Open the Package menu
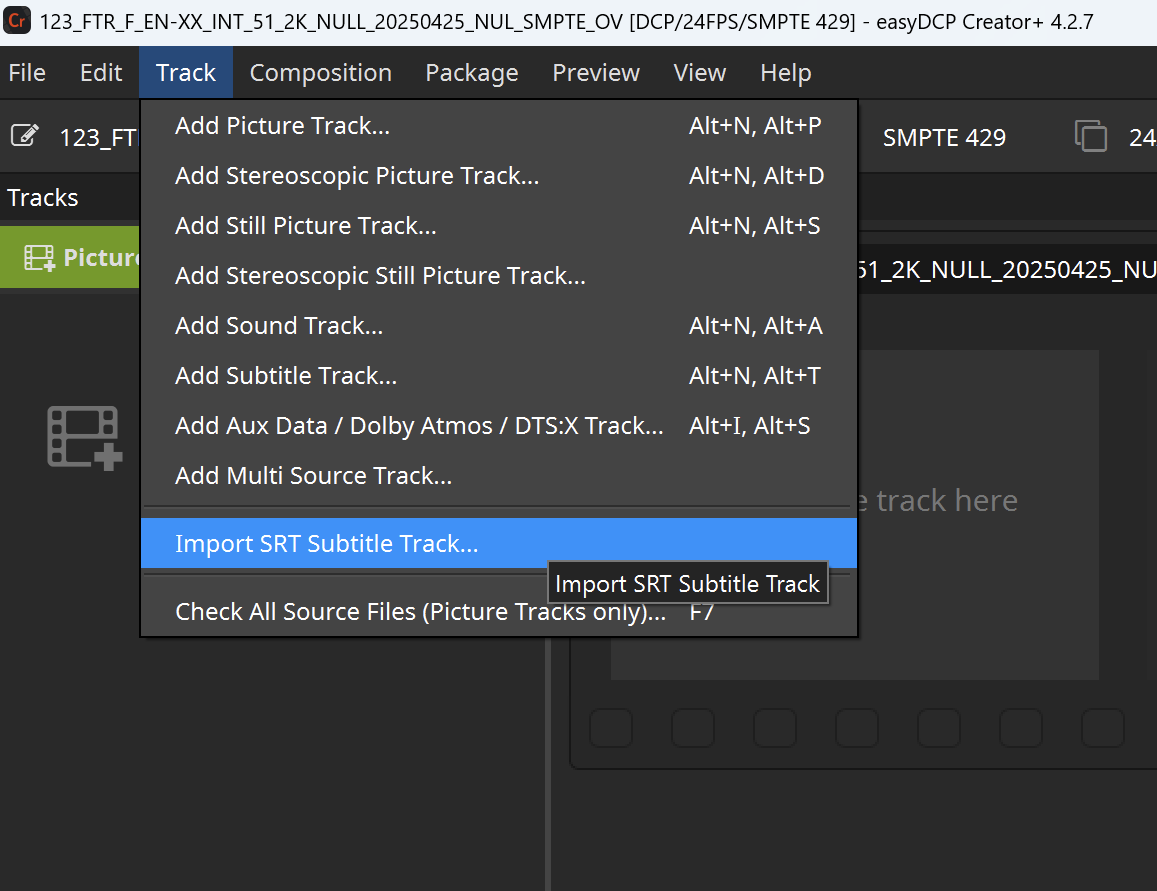 [x=471, y=73]
